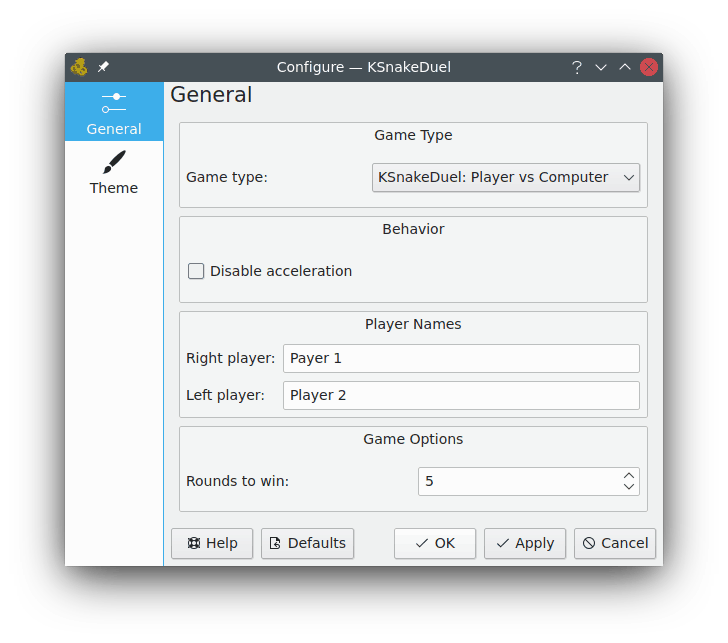Image resolution: width=728 pixels, height=643 pixels.
Task: Select the General settings page
Action: tap(114, 112)
